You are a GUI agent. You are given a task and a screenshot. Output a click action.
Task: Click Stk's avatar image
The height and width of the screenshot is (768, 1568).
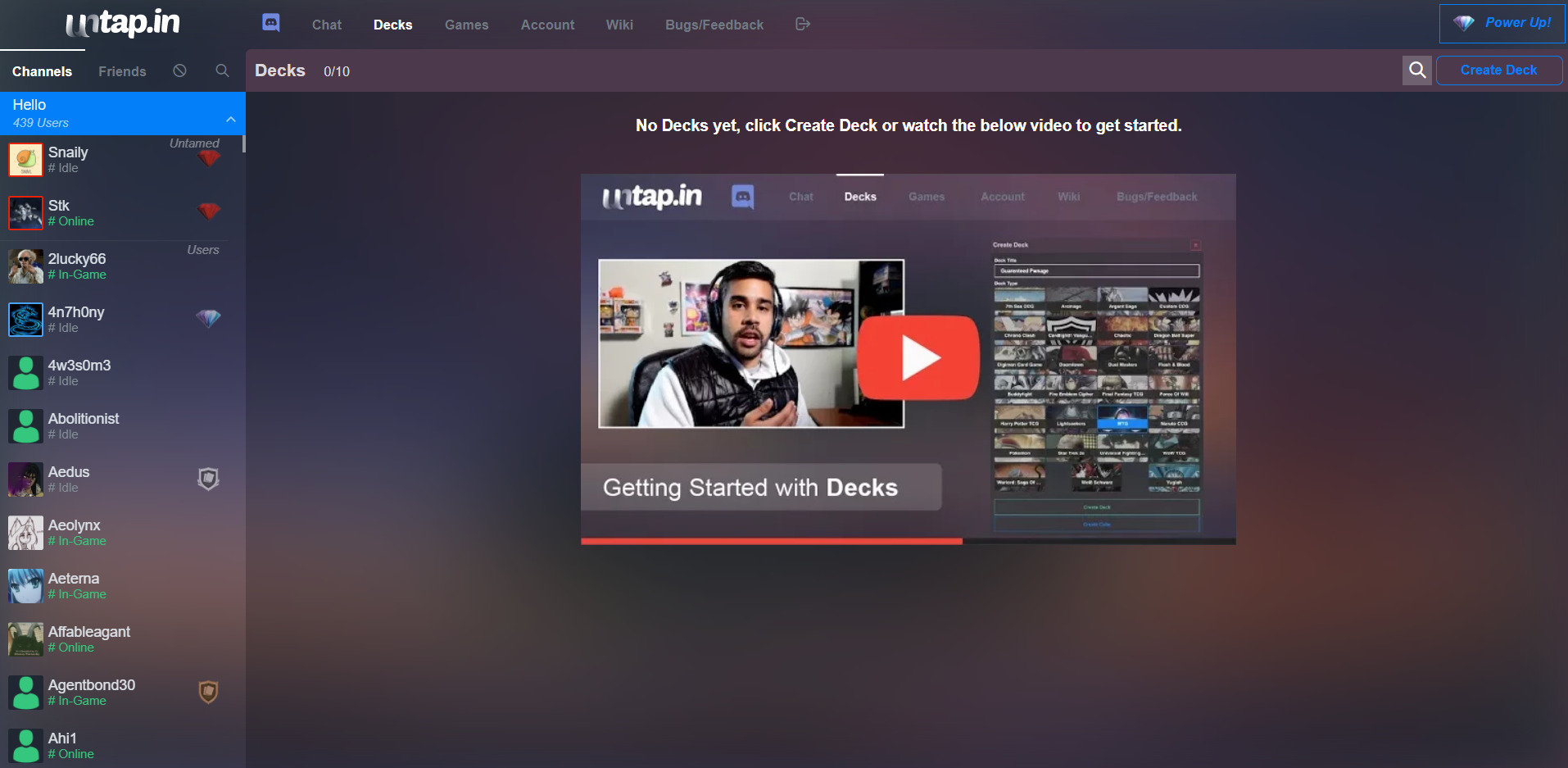(x=25, y=213)
